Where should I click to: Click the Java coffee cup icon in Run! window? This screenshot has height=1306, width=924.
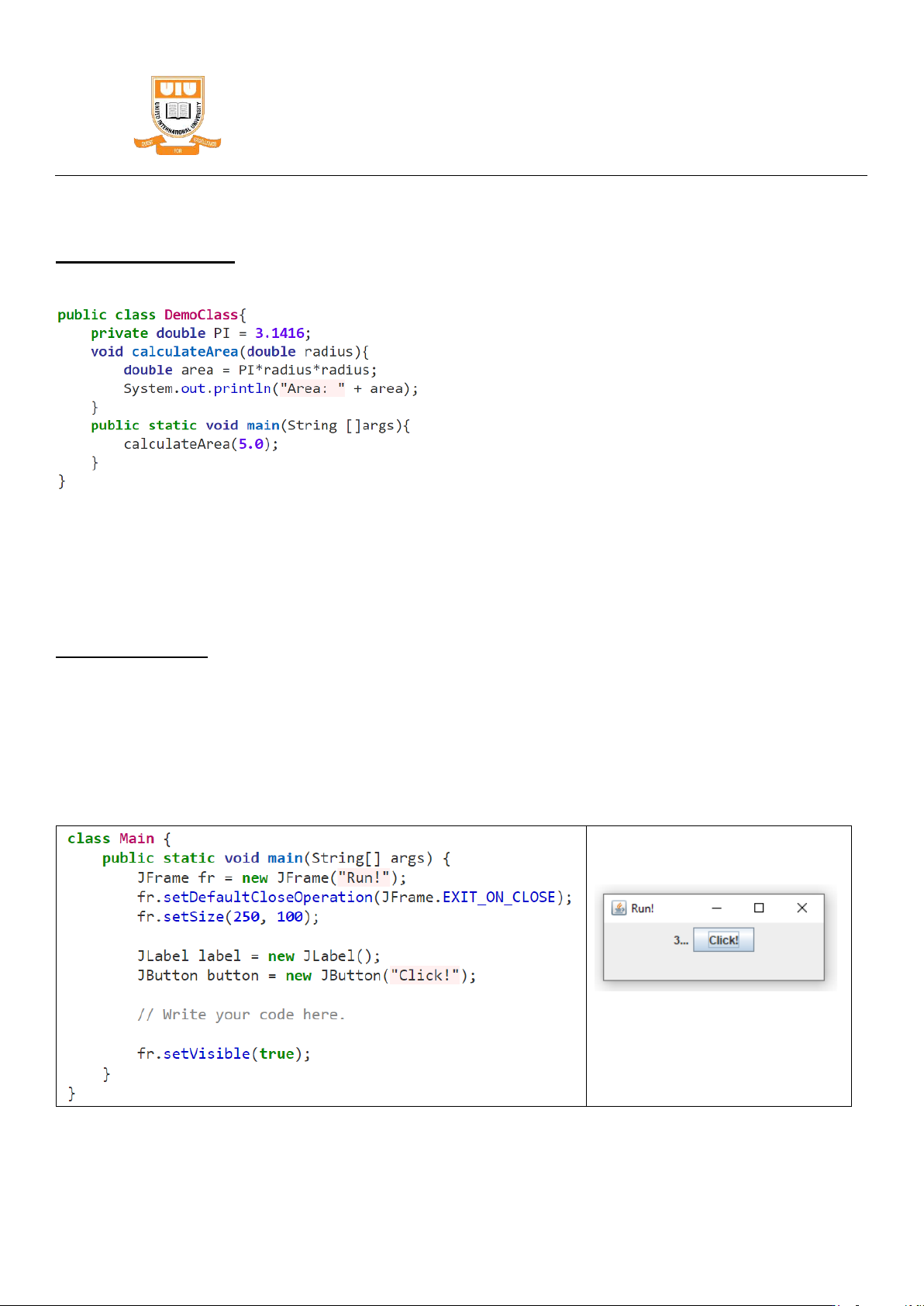pos(619,908)
